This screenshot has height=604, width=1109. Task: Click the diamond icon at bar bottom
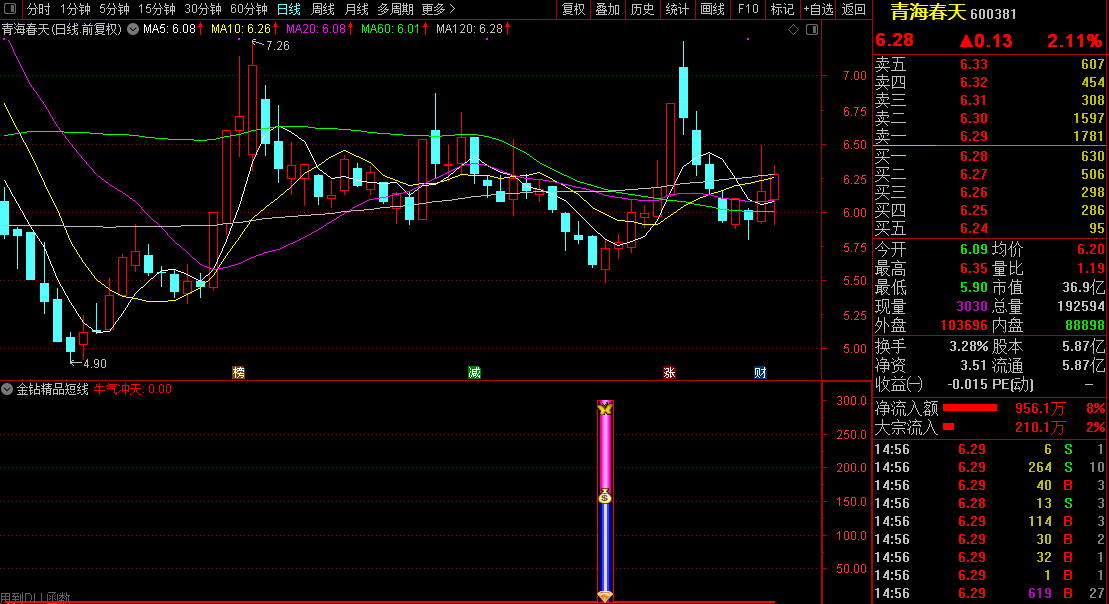click(x=605, y=596)
